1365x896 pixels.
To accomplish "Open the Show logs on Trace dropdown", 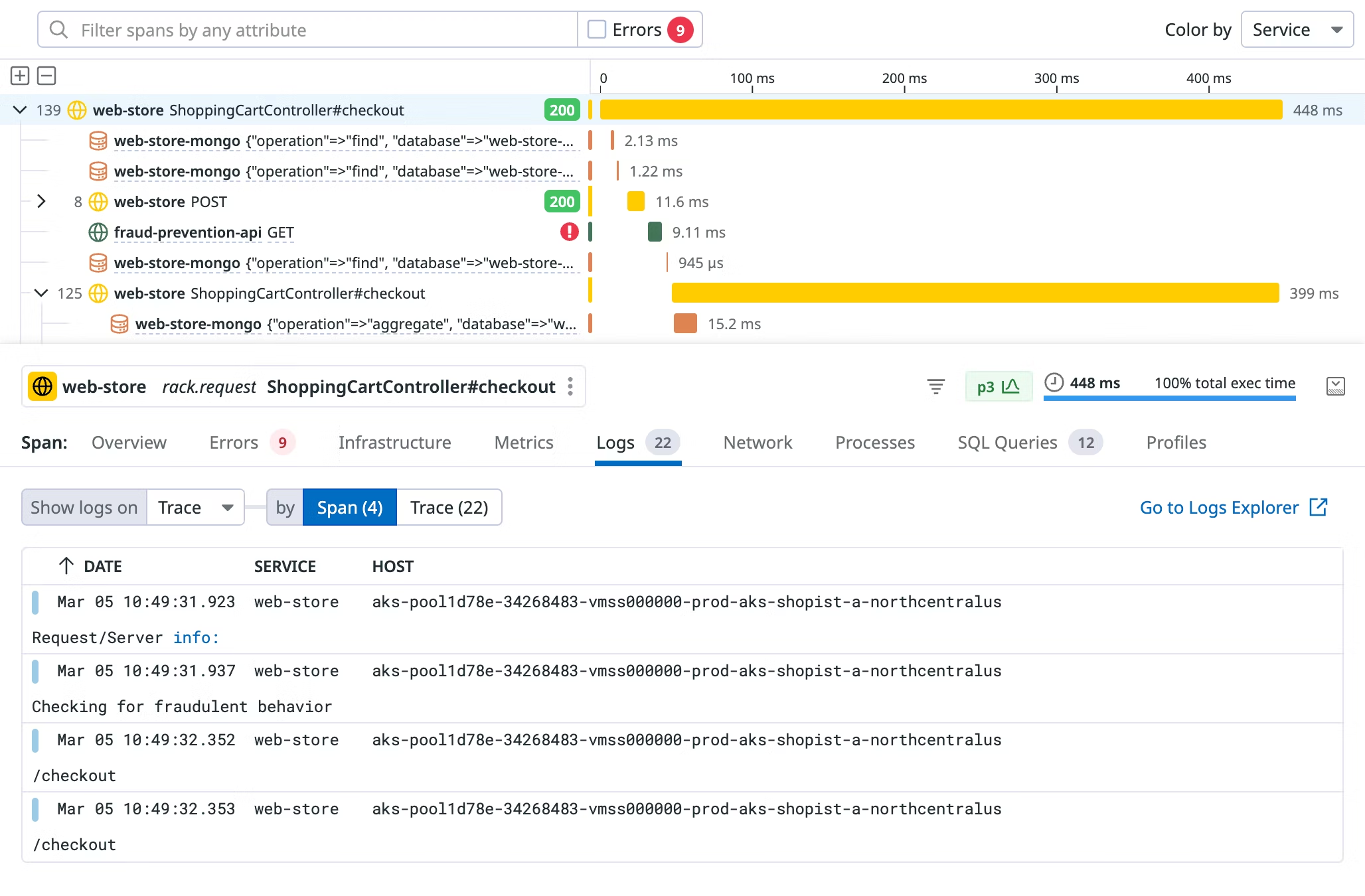I will click(195, 506).
